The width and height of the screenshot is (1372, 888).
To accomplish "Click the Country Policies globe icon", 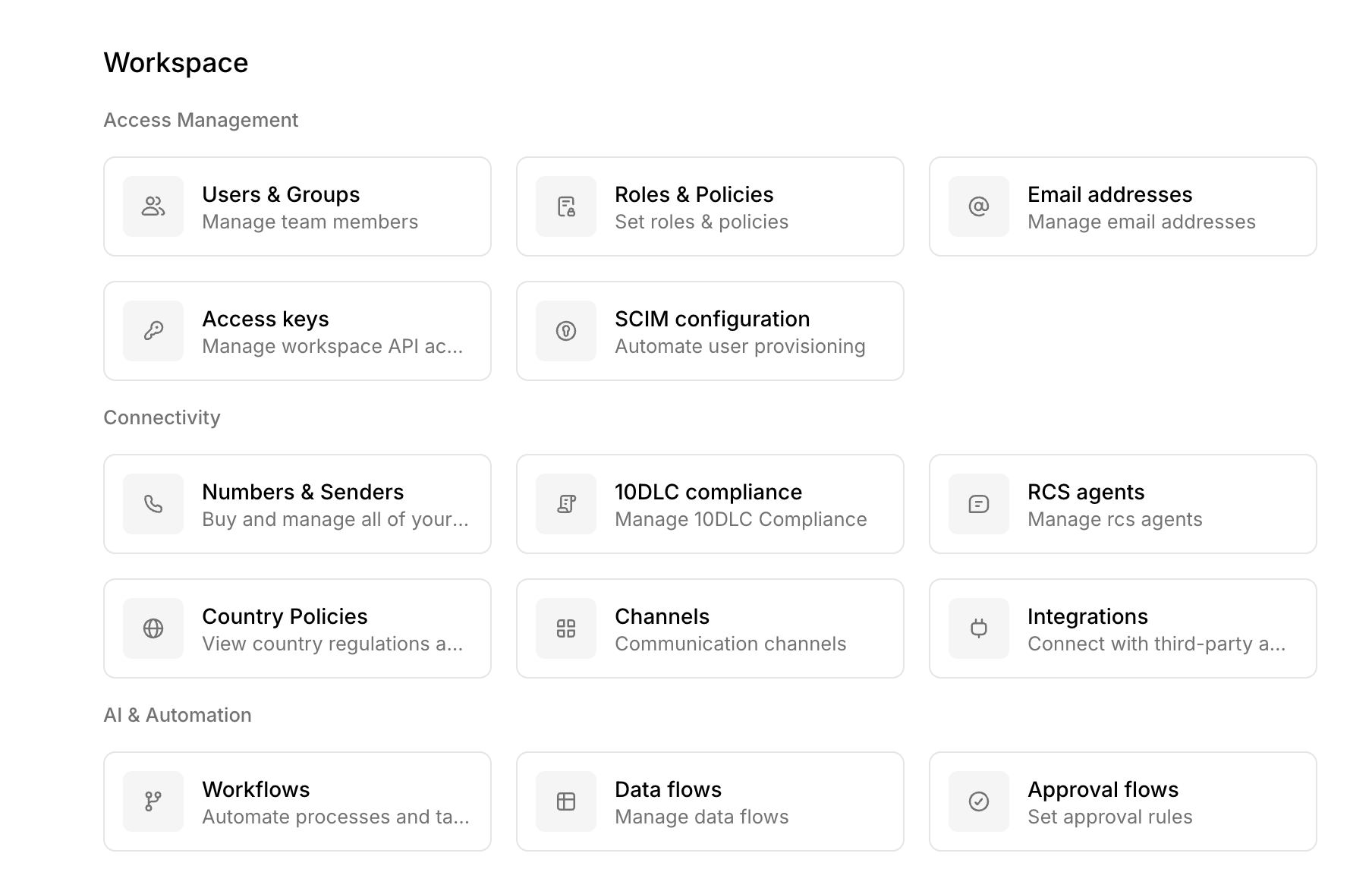I will click(x=153, y=628).
